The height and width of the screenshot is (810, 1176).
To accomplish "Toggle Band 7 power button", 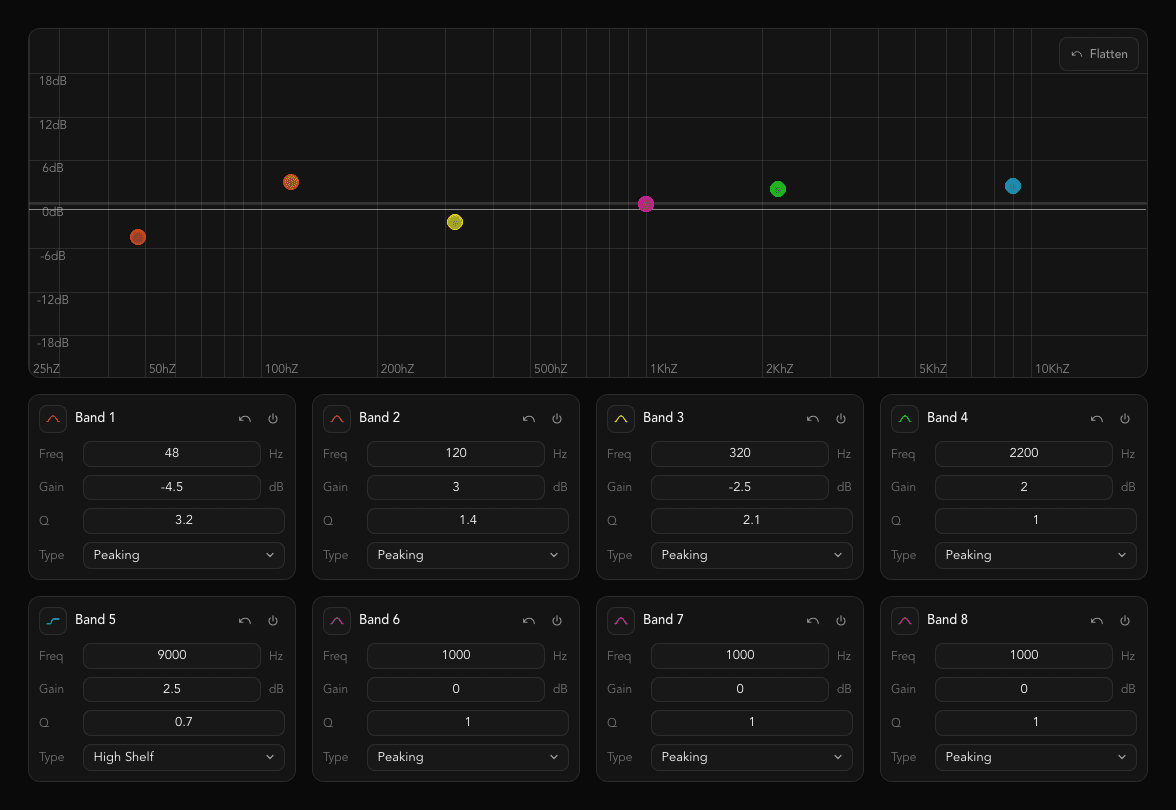I will click(x=841, y=620).
